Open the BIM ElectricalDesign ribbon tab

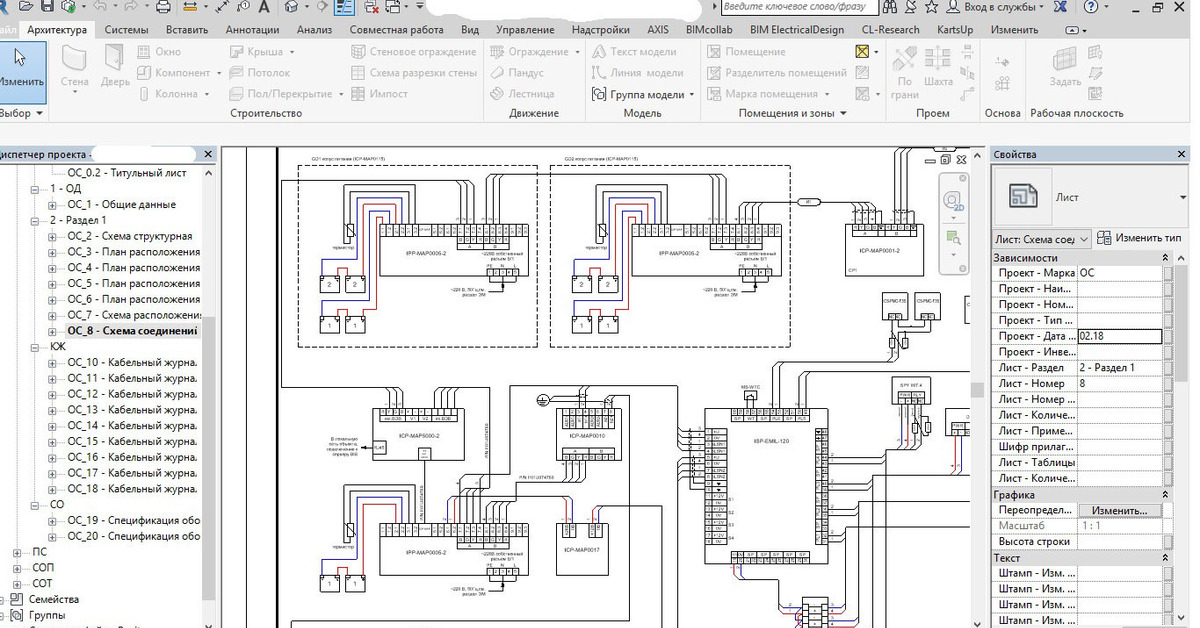pos(796,30)
